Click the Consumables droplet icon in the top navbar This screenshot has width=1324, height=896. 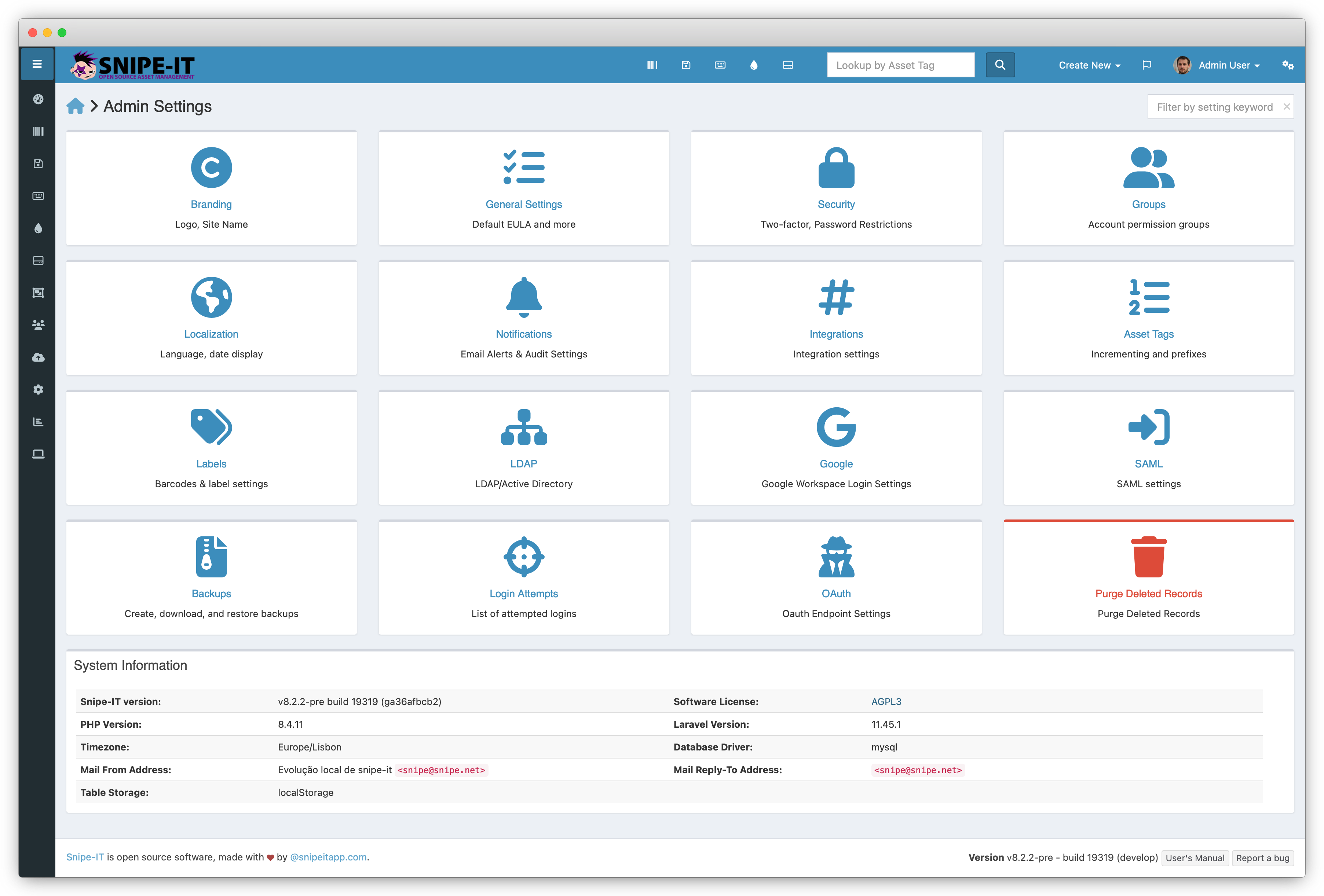[x=754, y=65]
